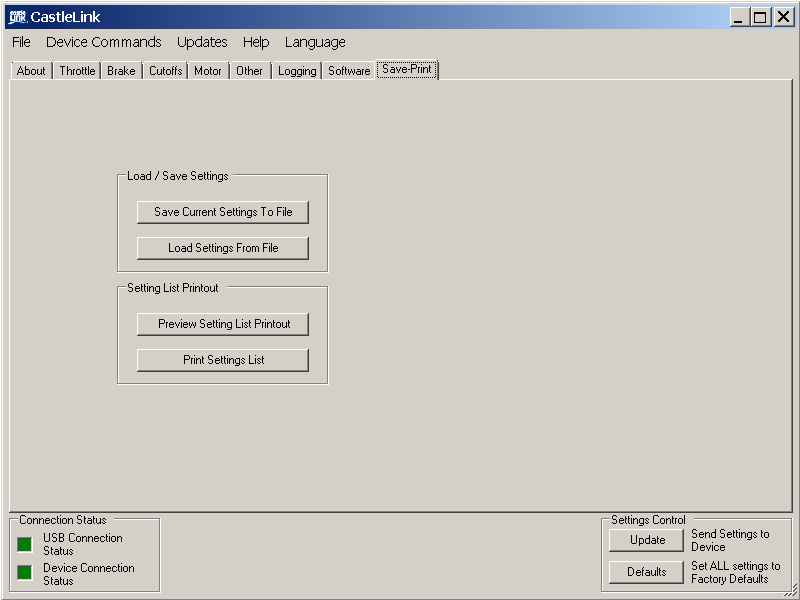The height and width of the screenshot is (600, 800).
Task: Switch to the Motor tab
Action: pyautogui.click(x=208, y=71)
